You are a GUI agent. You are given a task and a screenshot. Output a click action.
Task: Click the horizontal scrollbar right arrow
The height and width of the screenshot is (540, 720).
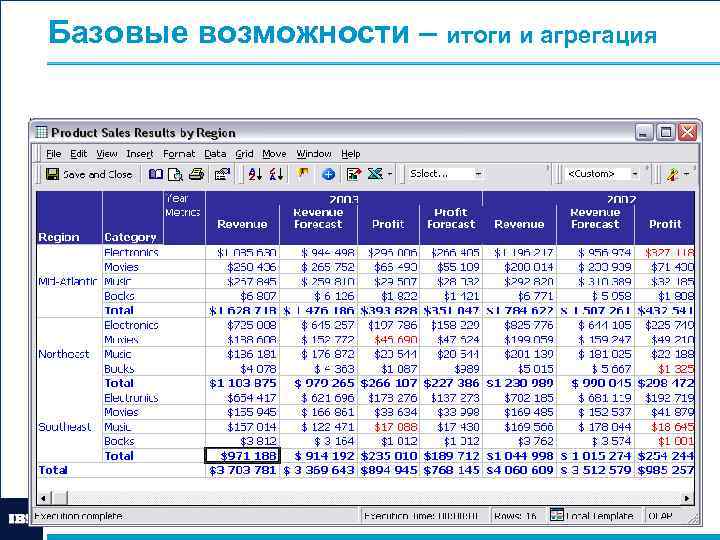pyautogui.click(x=687, y=498)
